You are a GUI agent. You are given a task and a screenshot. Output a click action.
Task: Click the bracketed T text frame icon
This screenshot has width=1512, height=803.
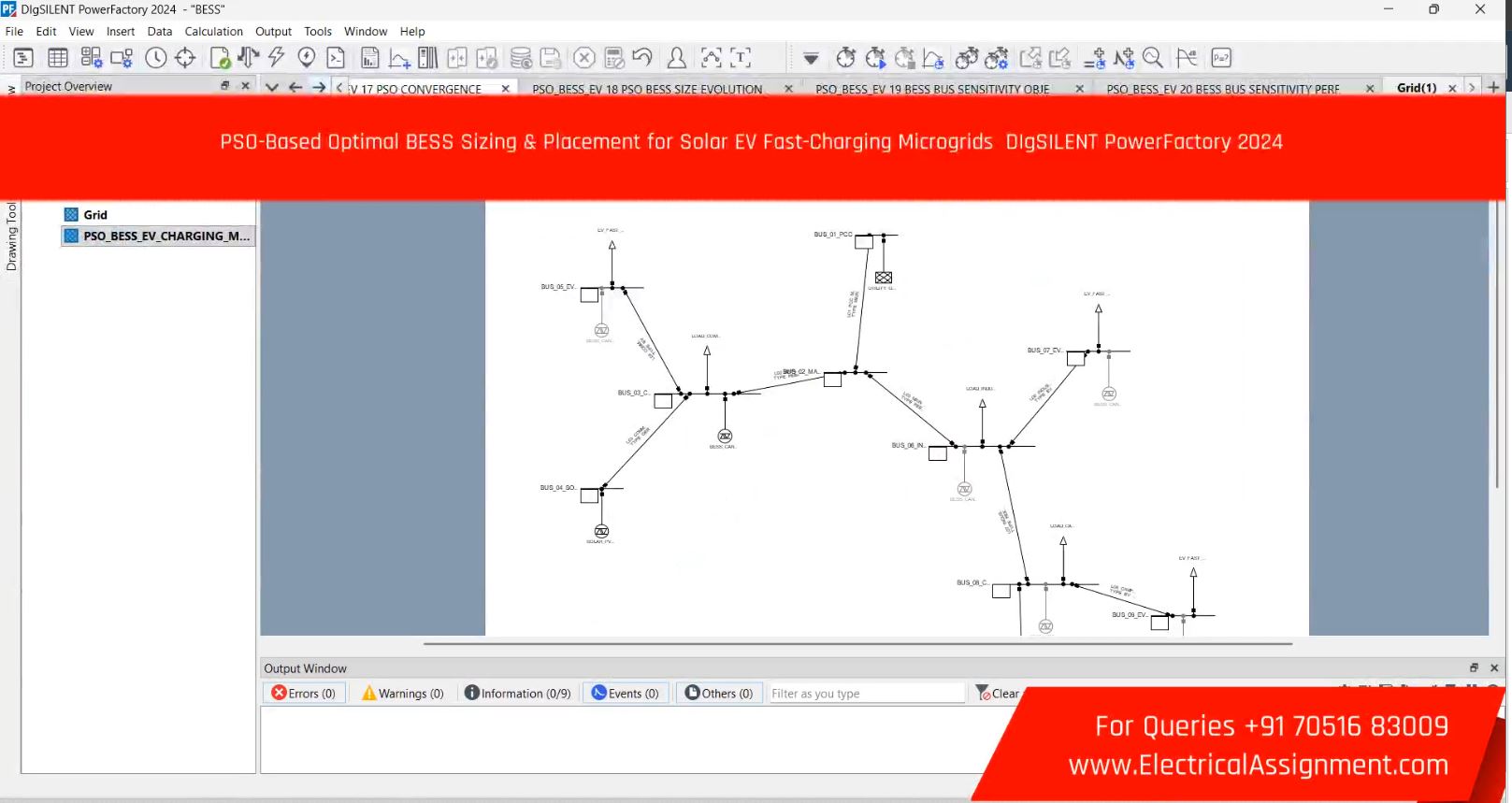[741, 58]
